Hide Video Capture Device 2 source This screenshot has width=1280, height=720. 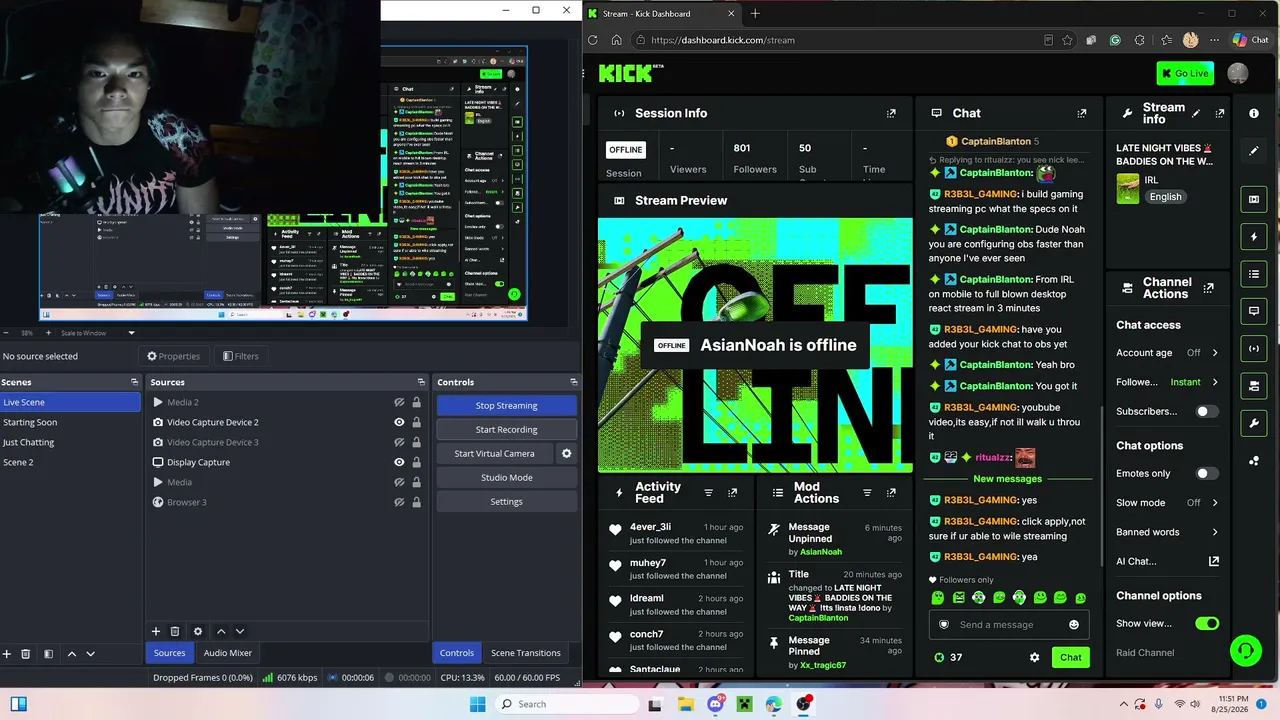[399, 422]
